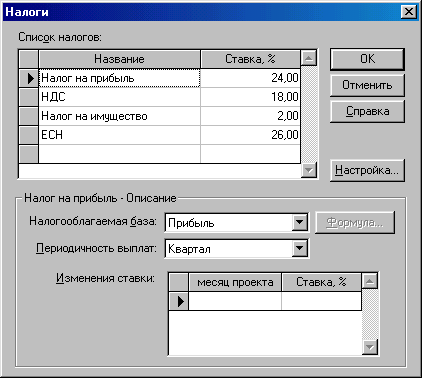Click row arrow marker in rate changes table
422x378 pixels.
click(x=179, y=301)
